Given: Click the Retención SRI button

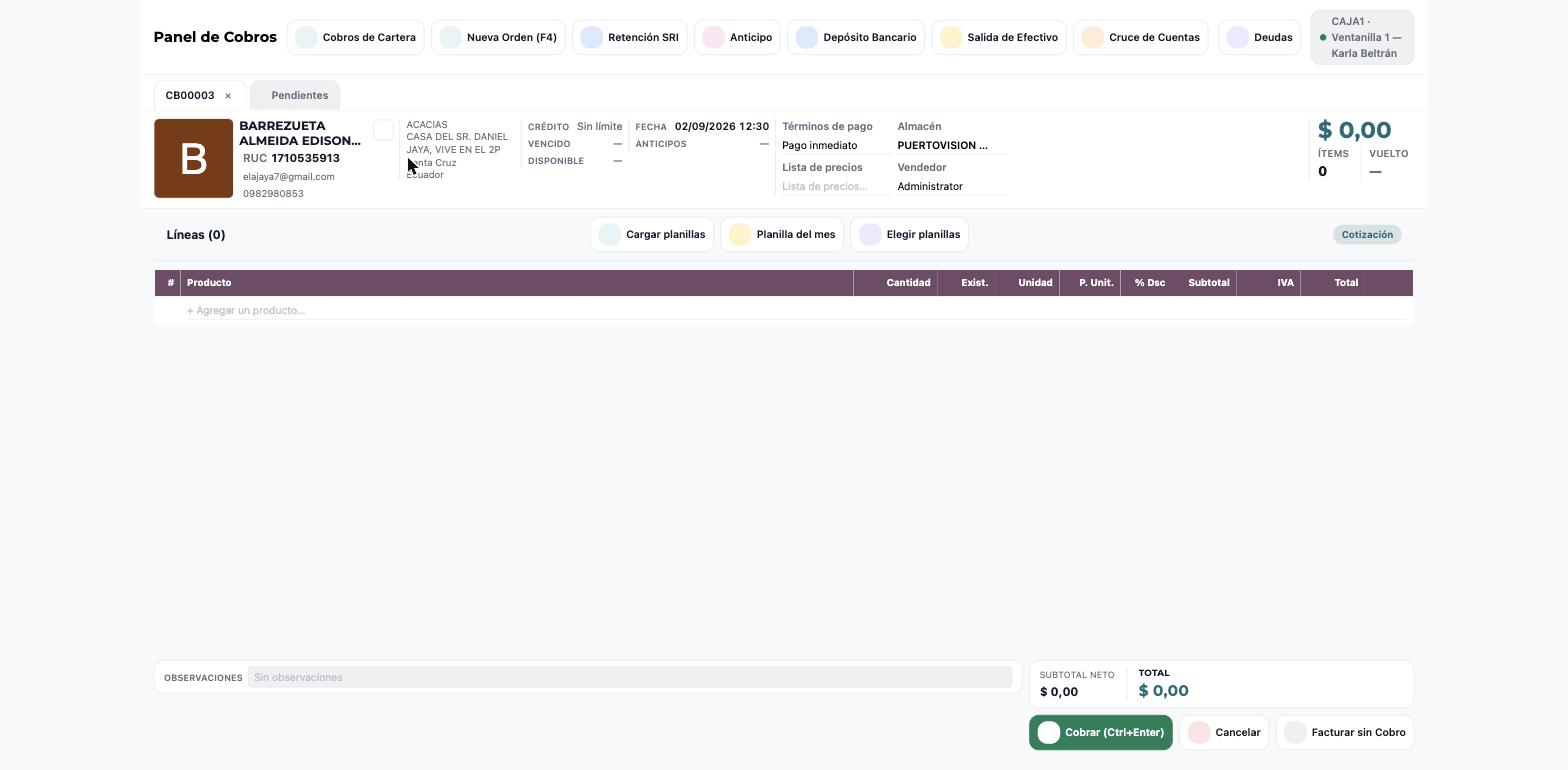Looking at the screenshot, I should click(629, 38).
